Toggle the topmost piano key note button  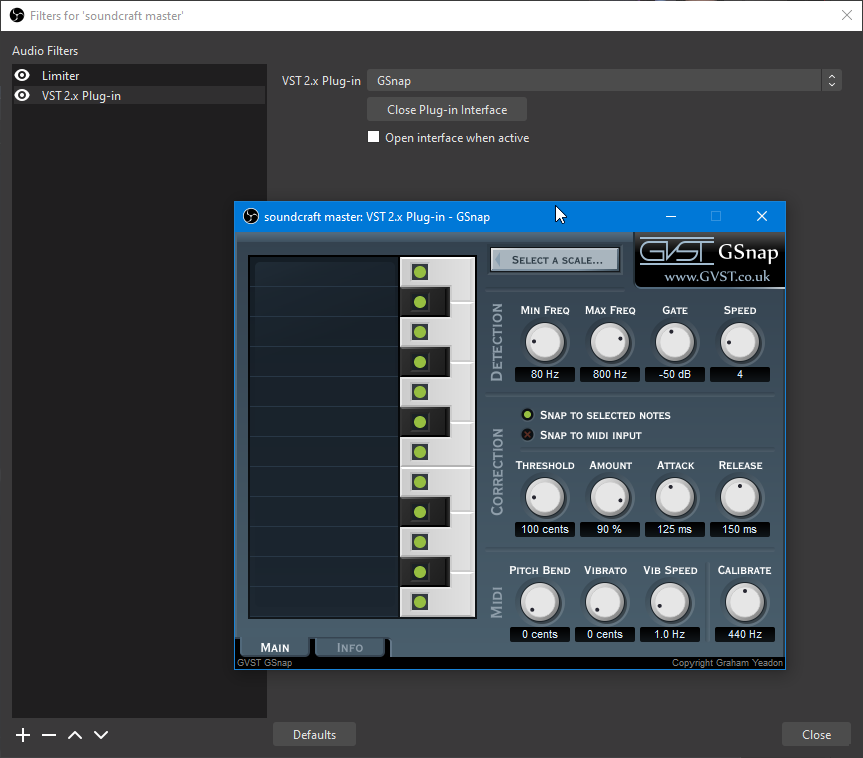tap(420, 272)
